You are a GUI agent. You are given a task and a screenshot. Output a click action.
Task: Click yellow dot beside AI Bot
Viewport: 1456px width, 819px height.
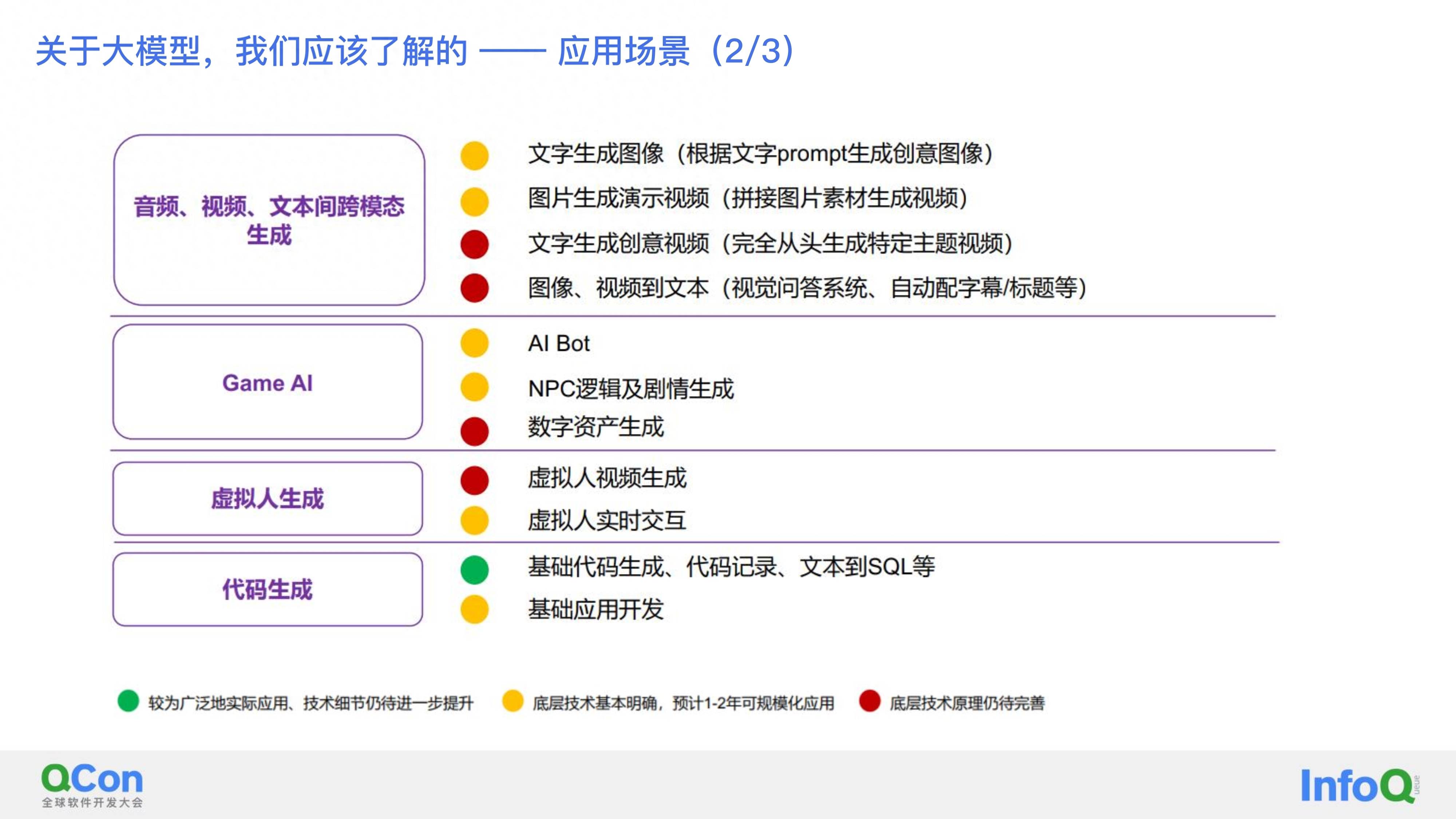[474, 343]
